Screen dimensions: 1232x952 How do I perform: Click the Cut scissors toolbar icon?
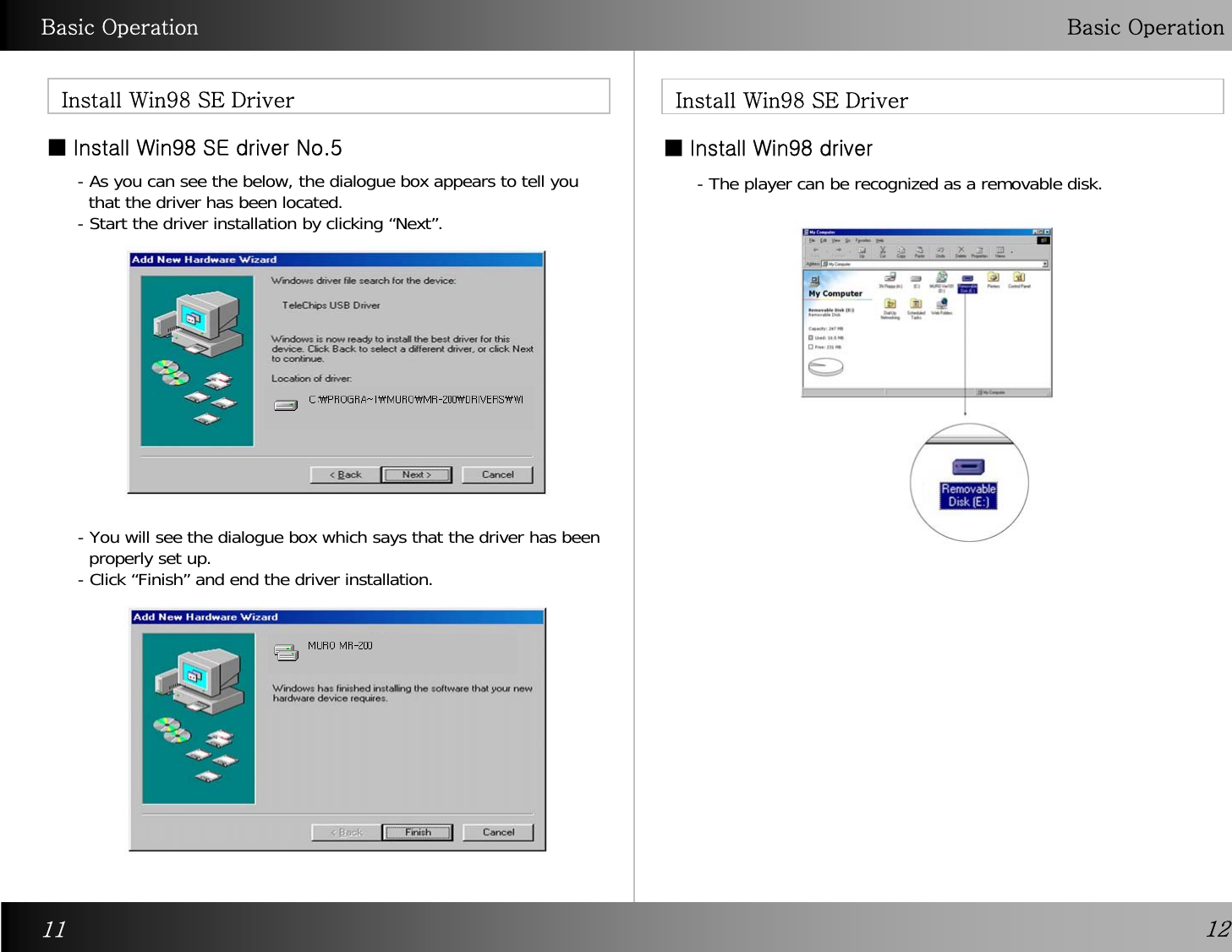882,251
